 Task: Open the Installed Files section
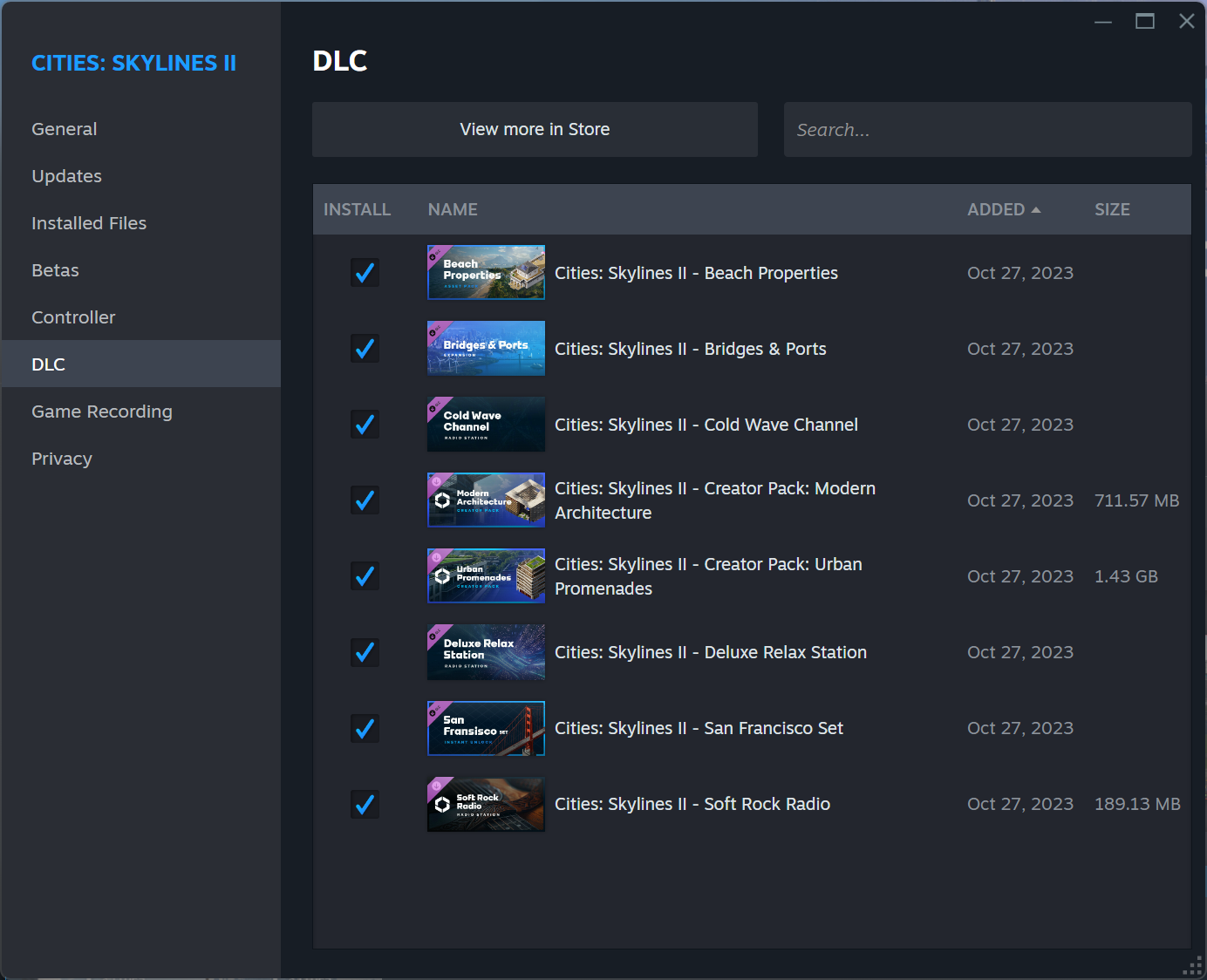(x=89, y=223)
